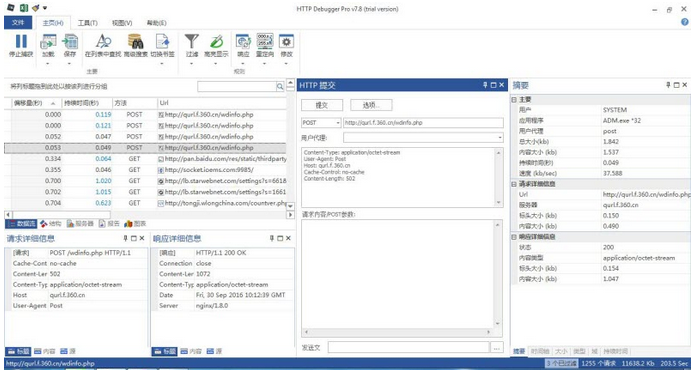
Task: Click the 重定向 redirect rule icon
Action: pos(265,42)
